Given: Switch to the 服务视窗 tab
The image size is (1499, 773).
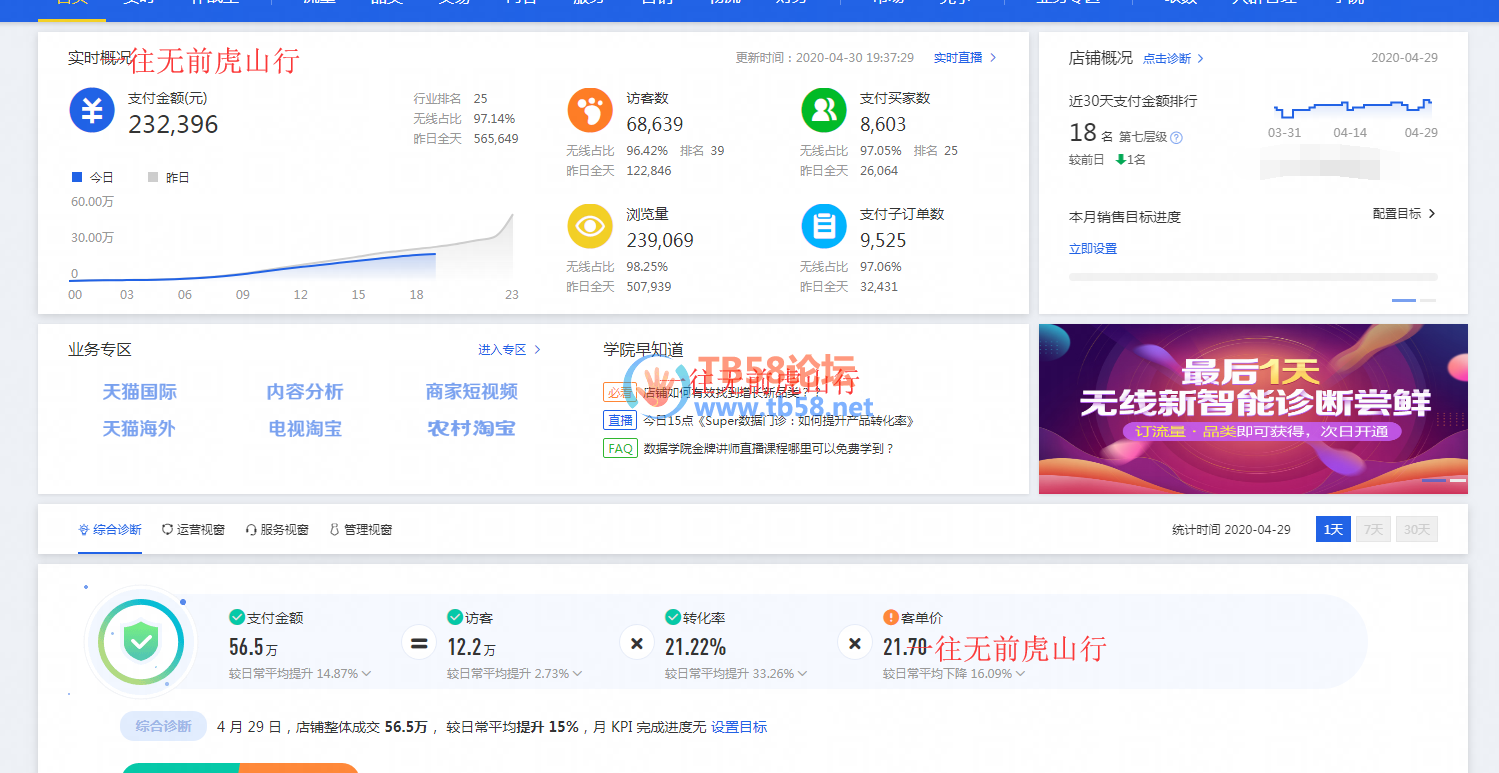Looking at the screenshot, I should click(277, 529).
